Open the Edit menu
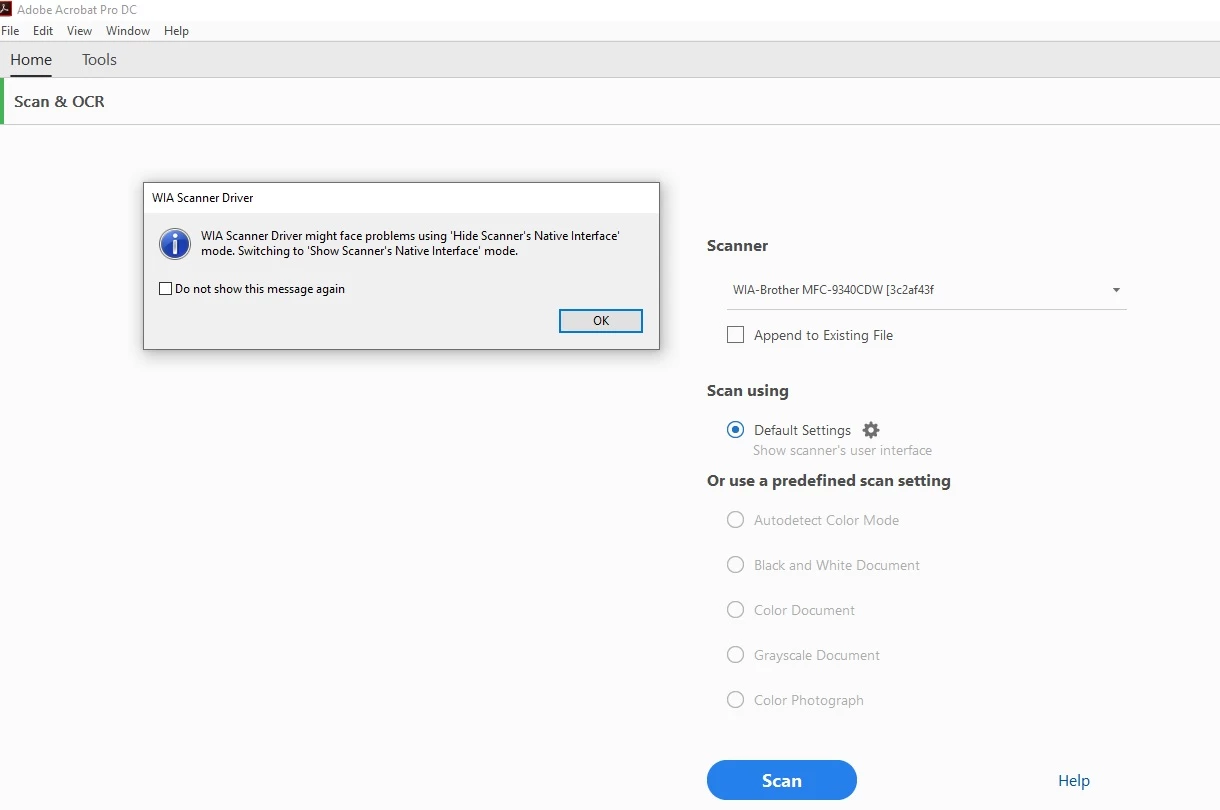The height and width of the screenshot is (810, 1220). pos(43,31)
